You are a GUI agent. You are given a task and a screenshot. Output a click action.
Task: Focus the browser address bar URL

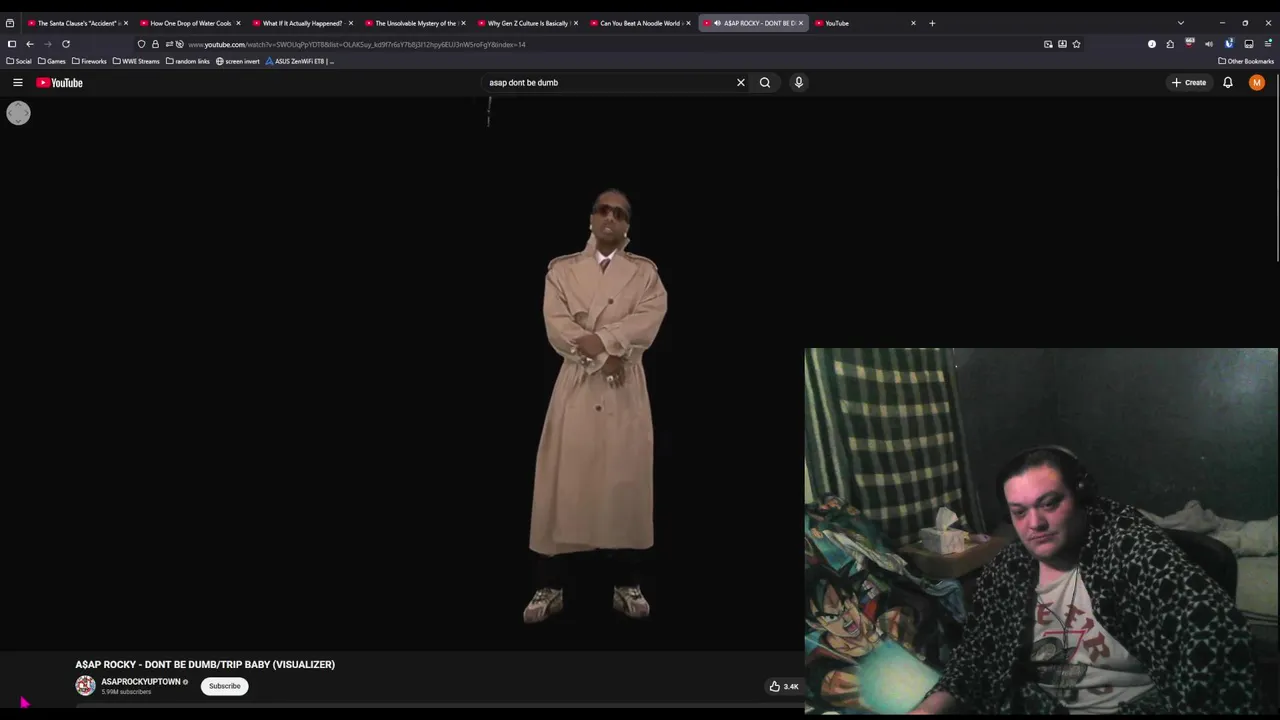[x=356, y=44]
